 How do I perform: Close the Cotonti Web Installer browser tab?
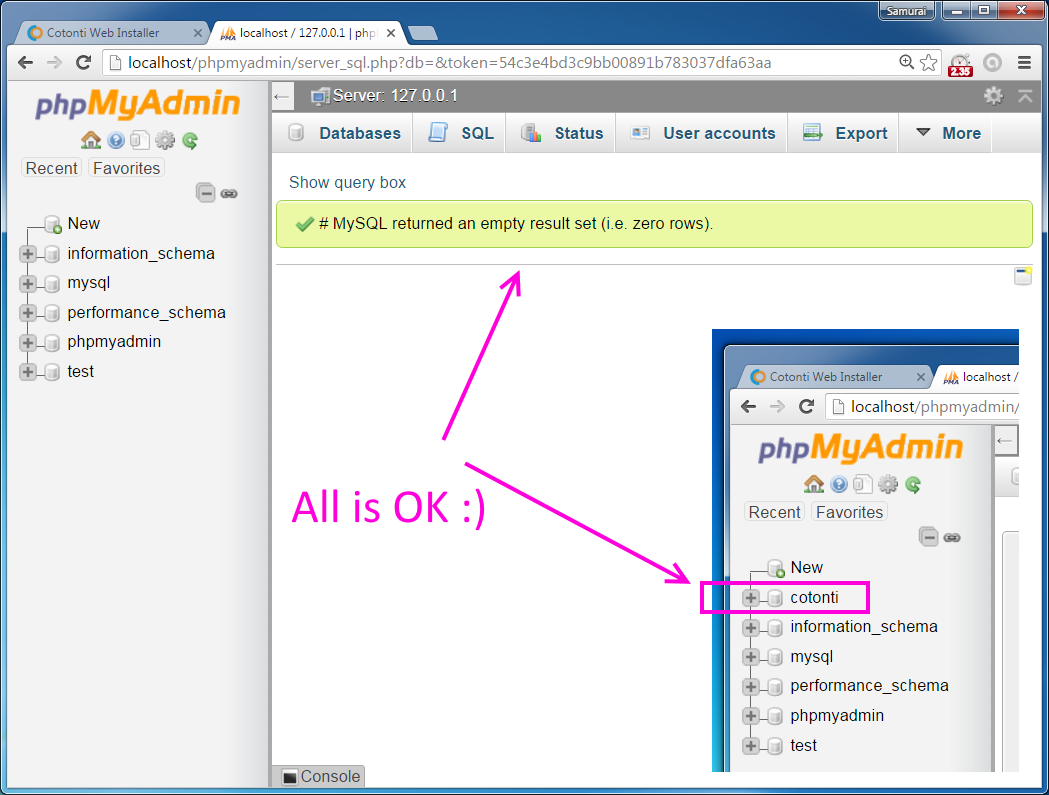coord(197,33)
